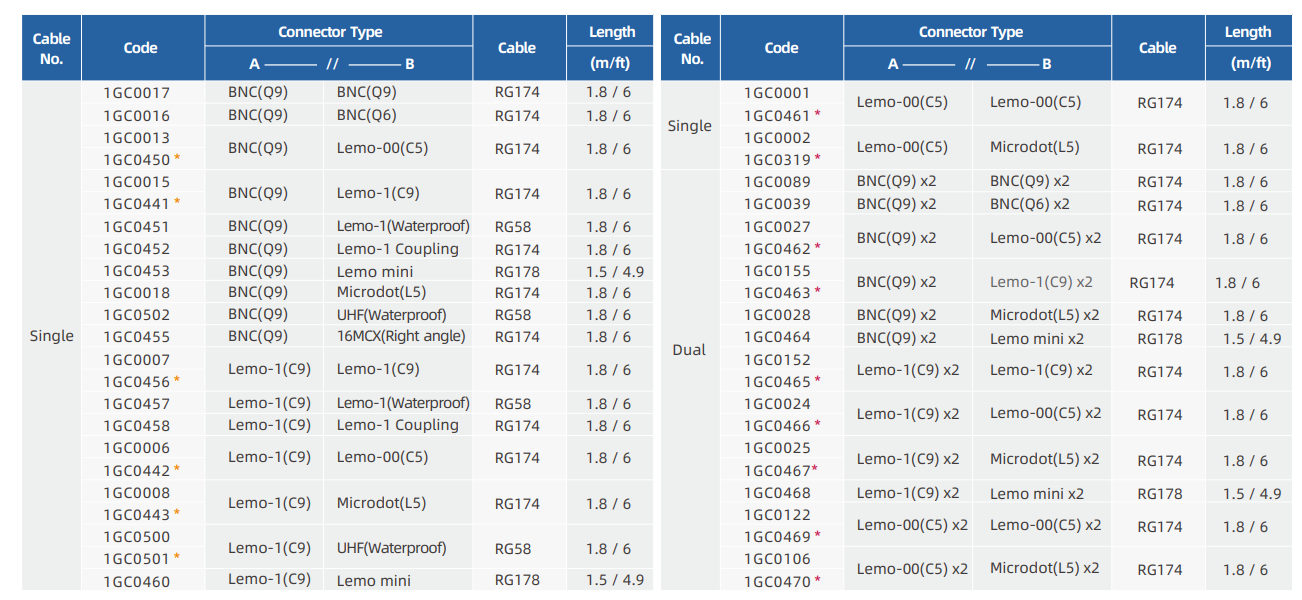Select the 1GC0470 code entry
Screen dimensions: 1302x600
[777, 582]
